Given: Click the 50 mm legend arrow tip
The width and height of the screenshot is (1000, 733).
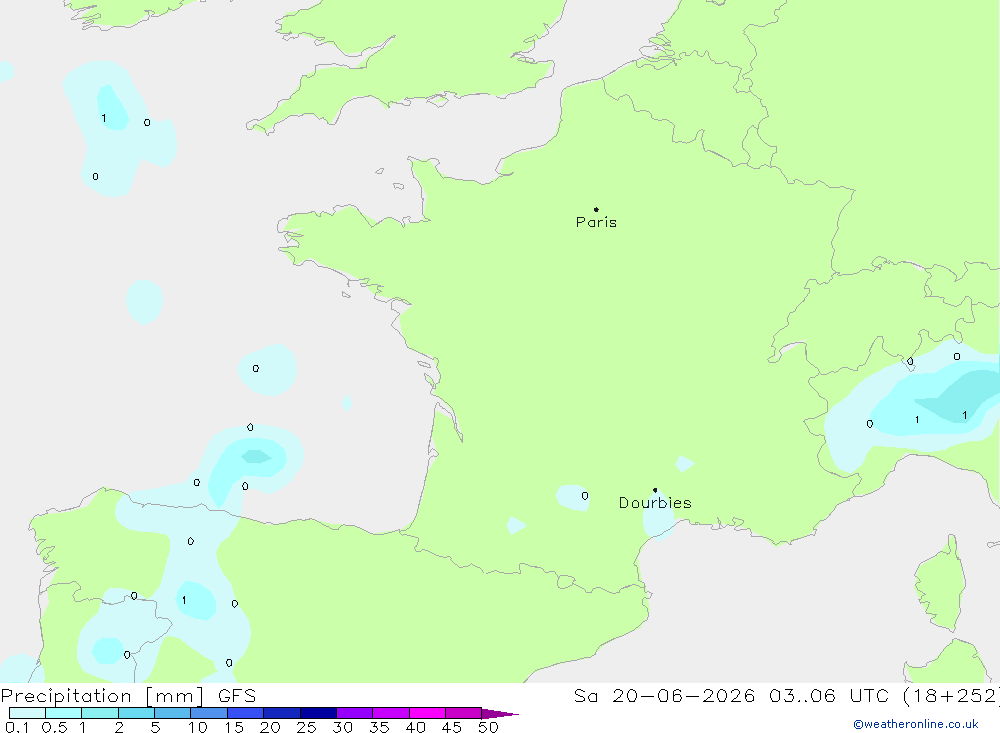Looking at the screenshot, I should point(501,713).
